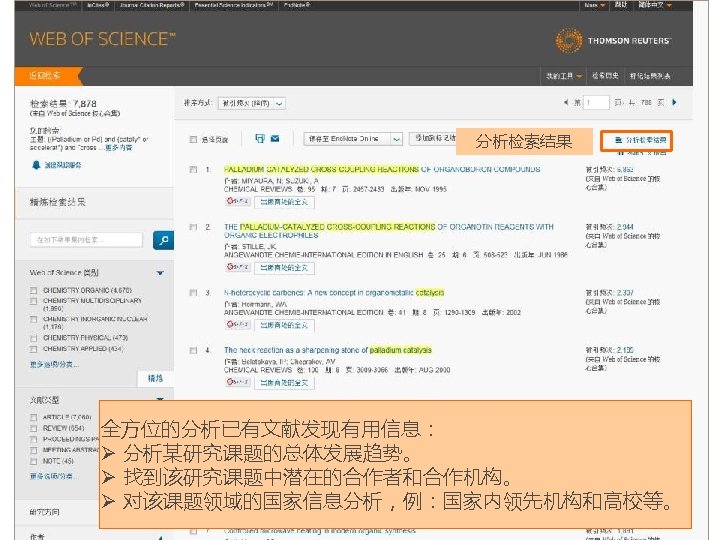
Task: Open full text from publisher for result 1
Action: 284,202
